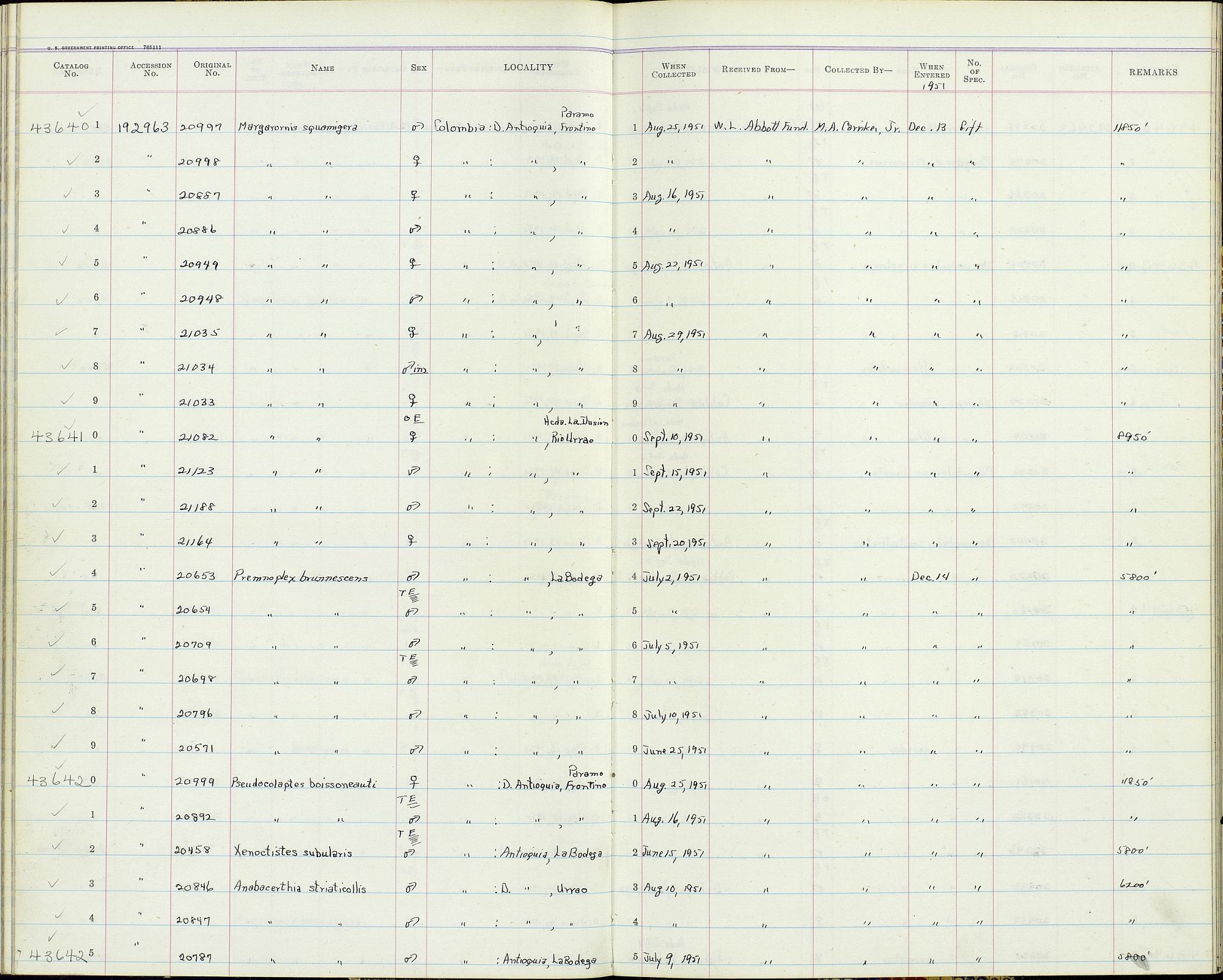Click the collection date "July 10, 1951"
The image size is (1223, 980).
pyautogui.click(x=672, y=715)
